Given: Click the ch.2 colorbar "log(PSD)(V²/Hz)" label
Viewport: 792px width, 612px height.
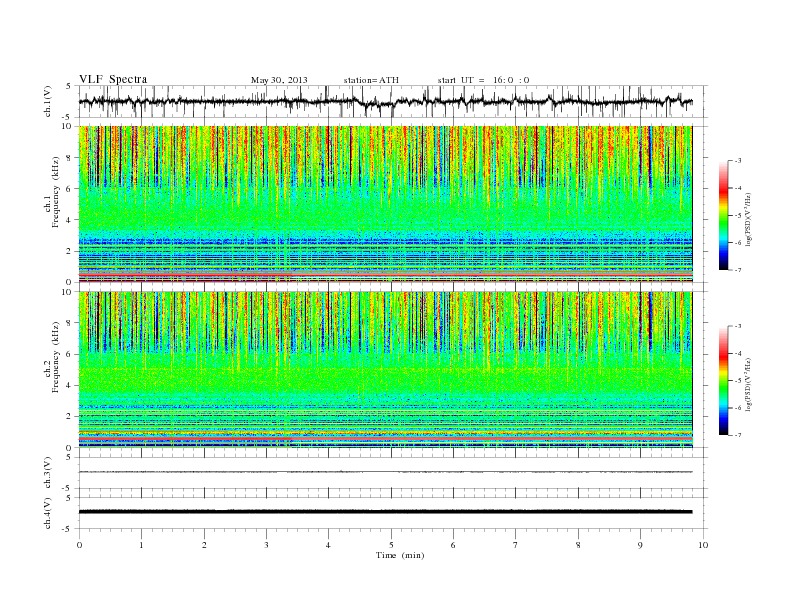Looking at the screenshot, I should [749, 384].
